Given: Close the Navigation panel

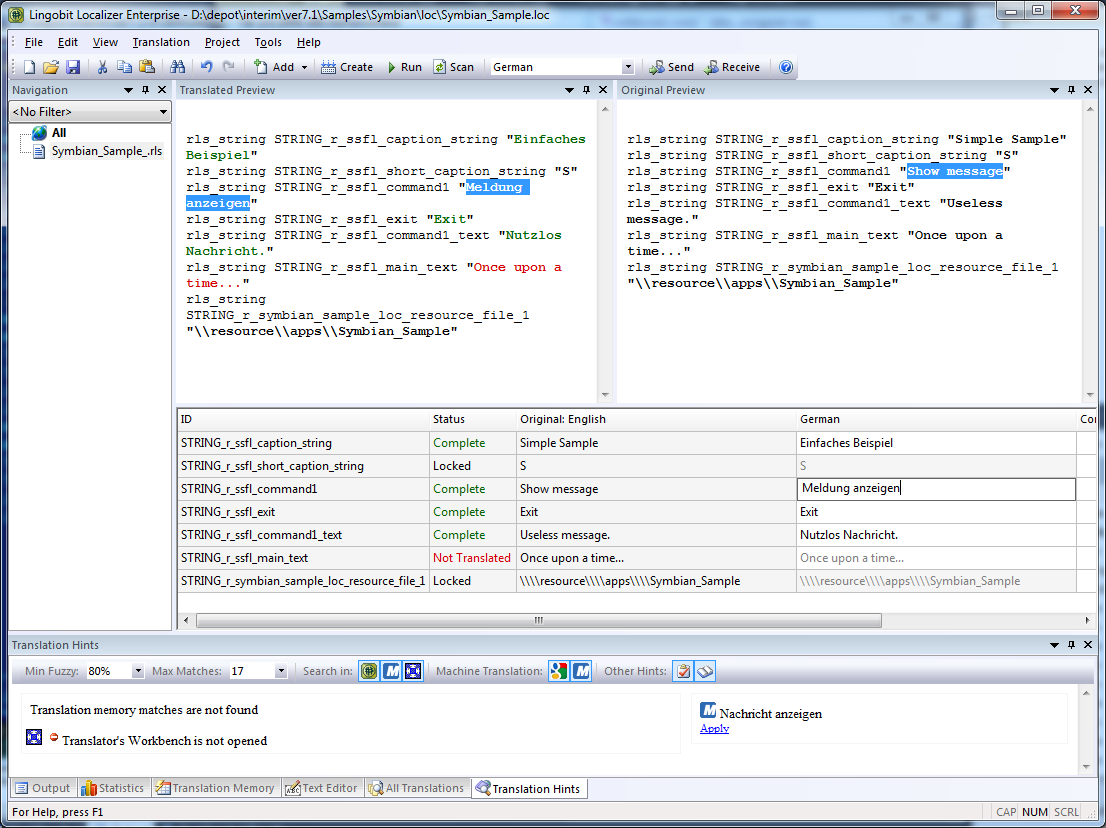Looking at the screenshot, I should click(162, 90).
